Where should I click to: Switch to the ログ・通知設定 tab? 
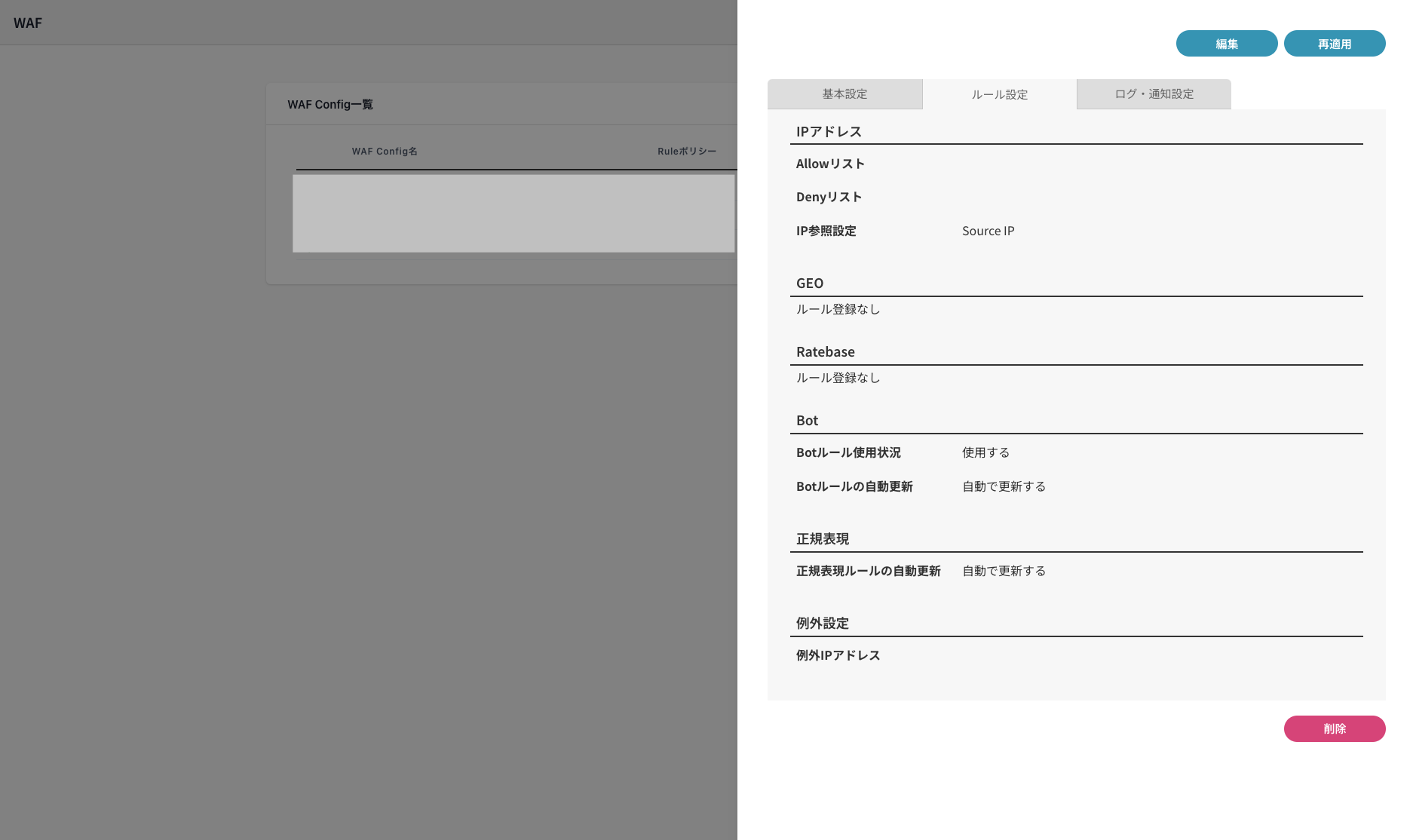(x=1154, y=94)
